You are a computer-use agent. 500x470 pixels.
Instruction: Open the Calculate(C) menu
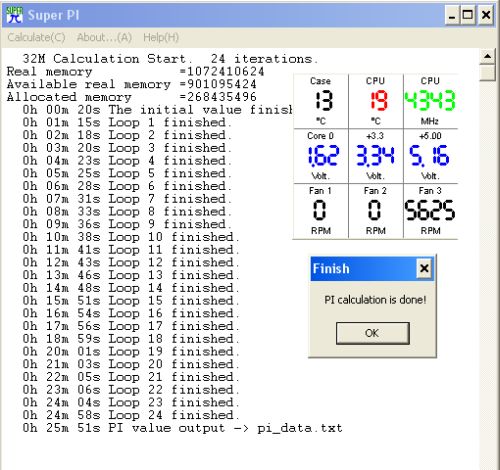coord(36,37)
